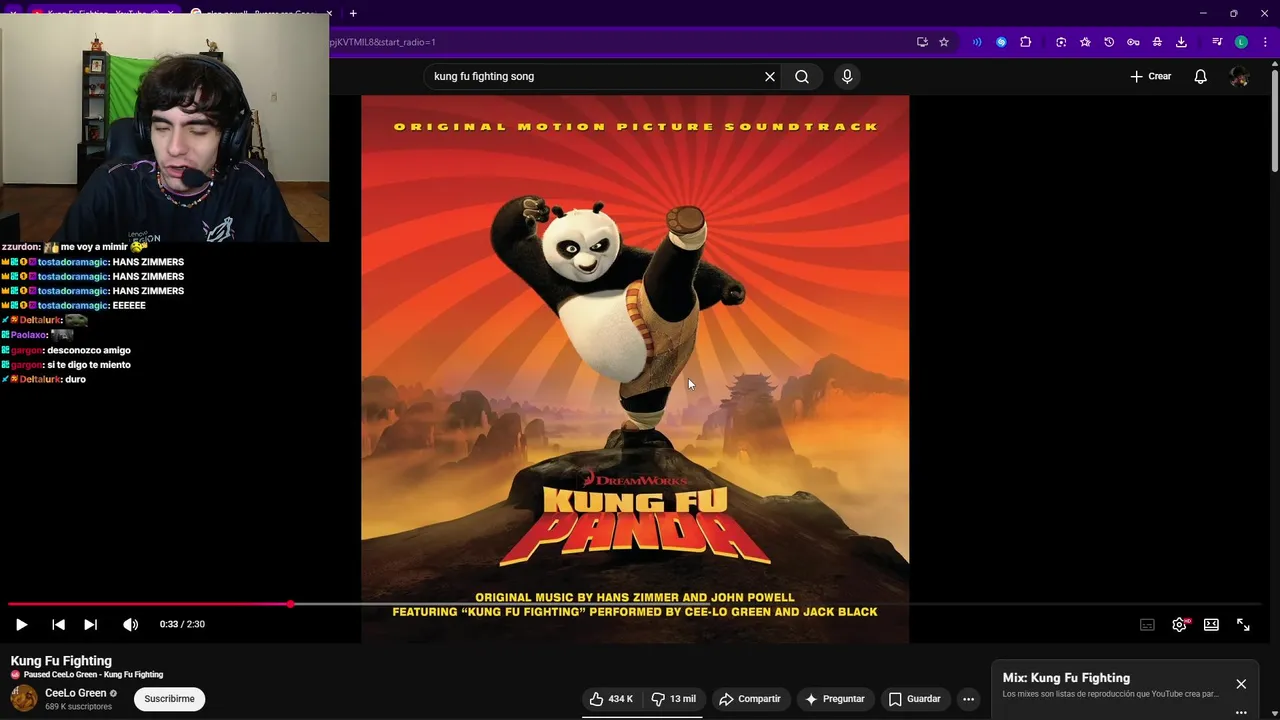Skip to next video in the player
The image size is (1280, 720).
pos(90,625)
